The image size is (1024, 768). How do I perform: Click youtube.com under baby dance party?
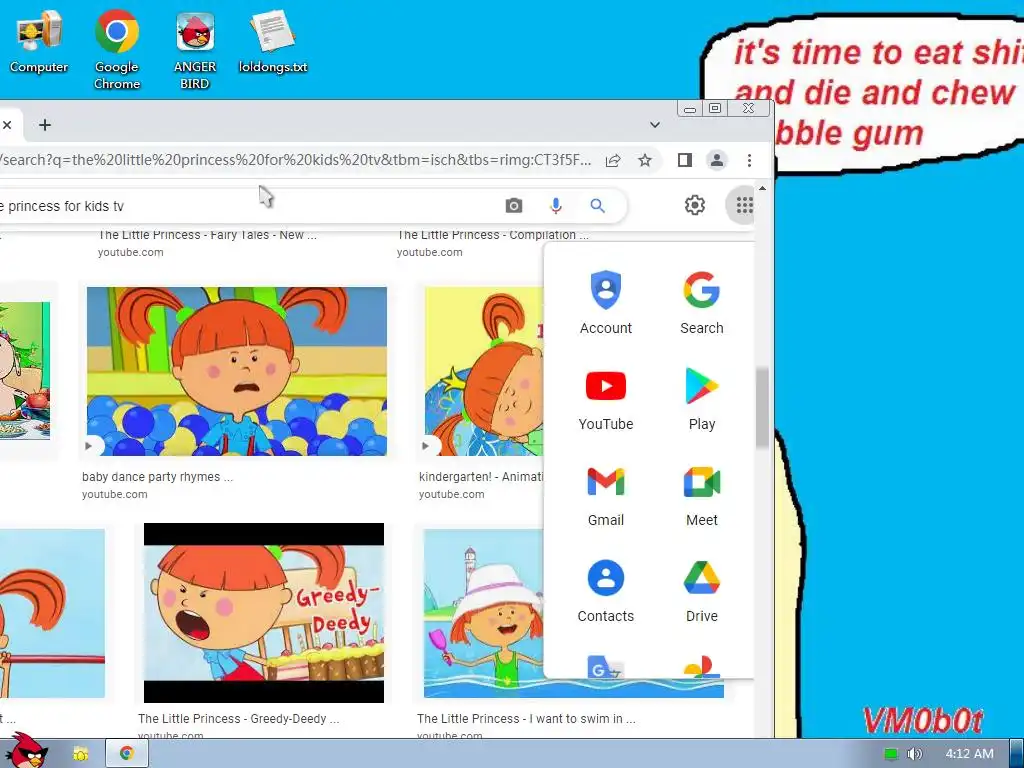[114, 494]
